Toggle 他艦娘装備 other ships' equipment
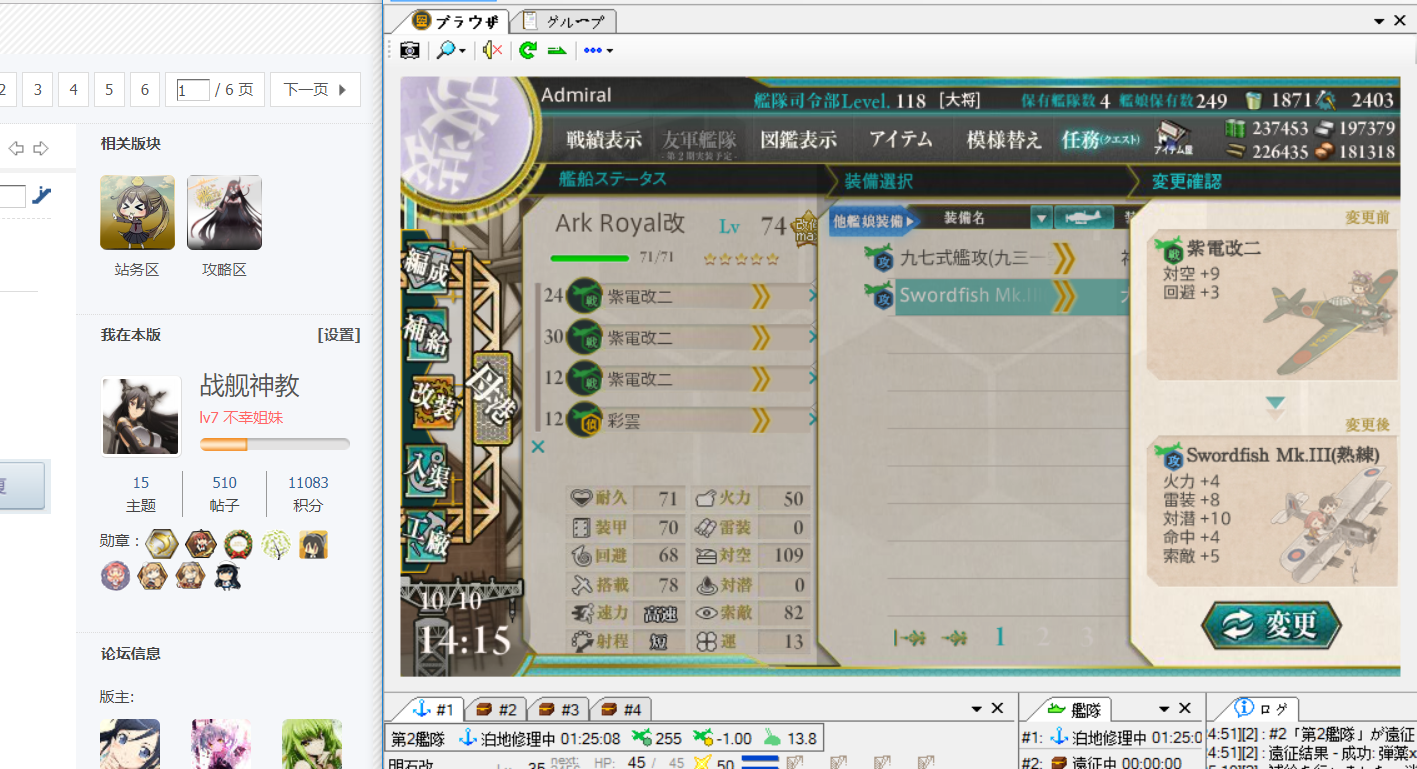The width and height of the screenshot is (1417, 769). click(873, 220)
